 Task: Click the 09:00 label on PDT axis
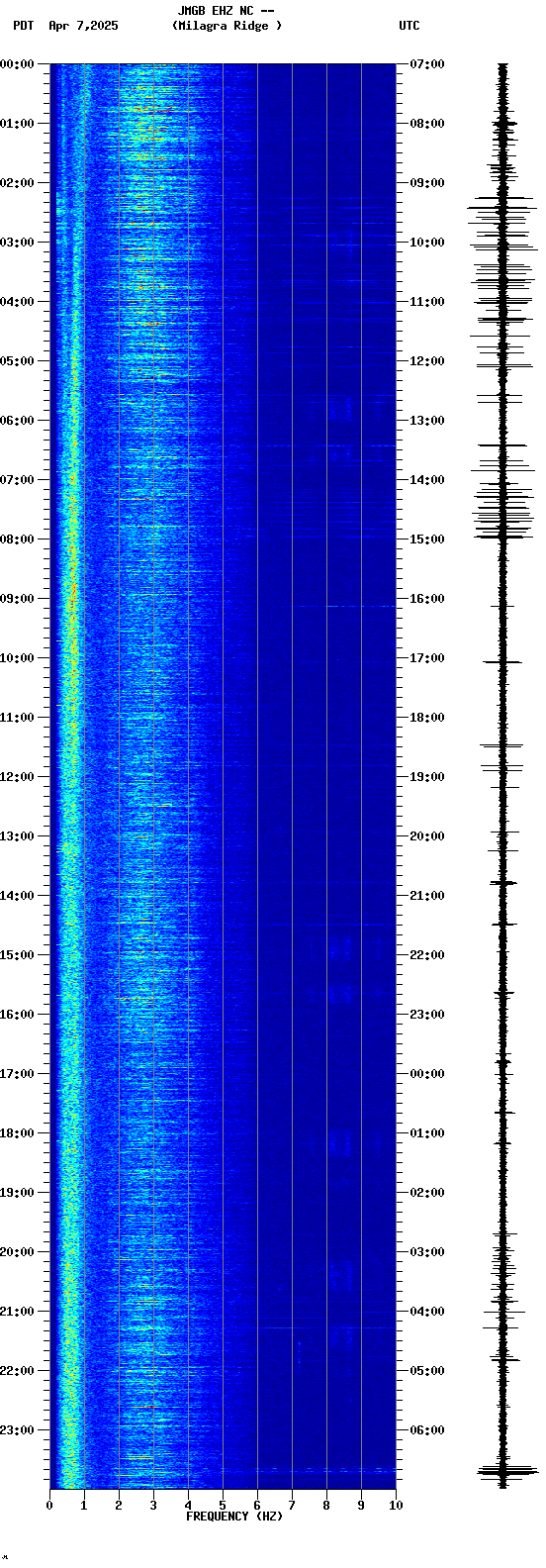[17, 599]
